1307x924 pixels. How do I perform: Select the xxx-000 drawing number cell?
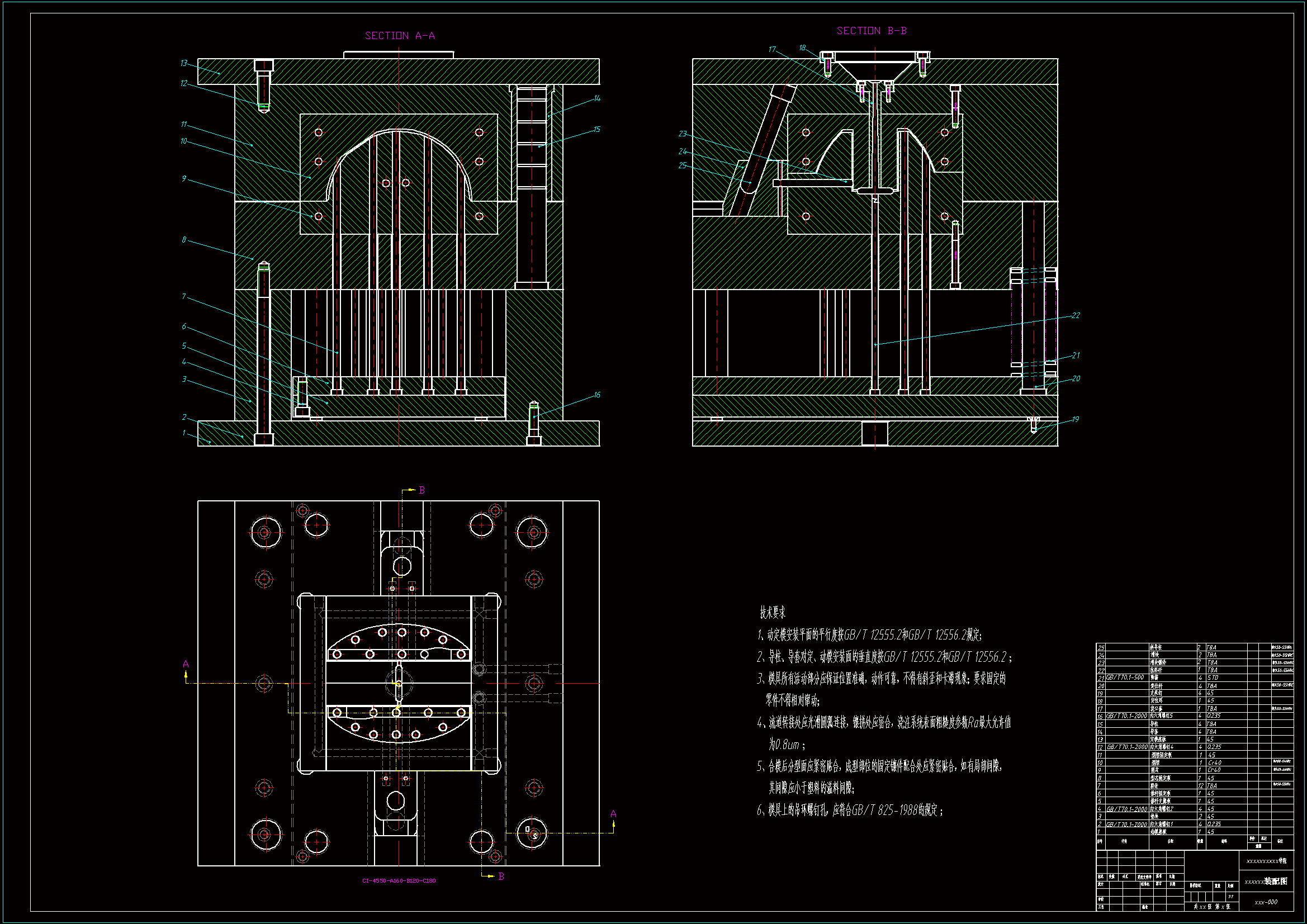pyautogui.click(x=1266, y=902)
